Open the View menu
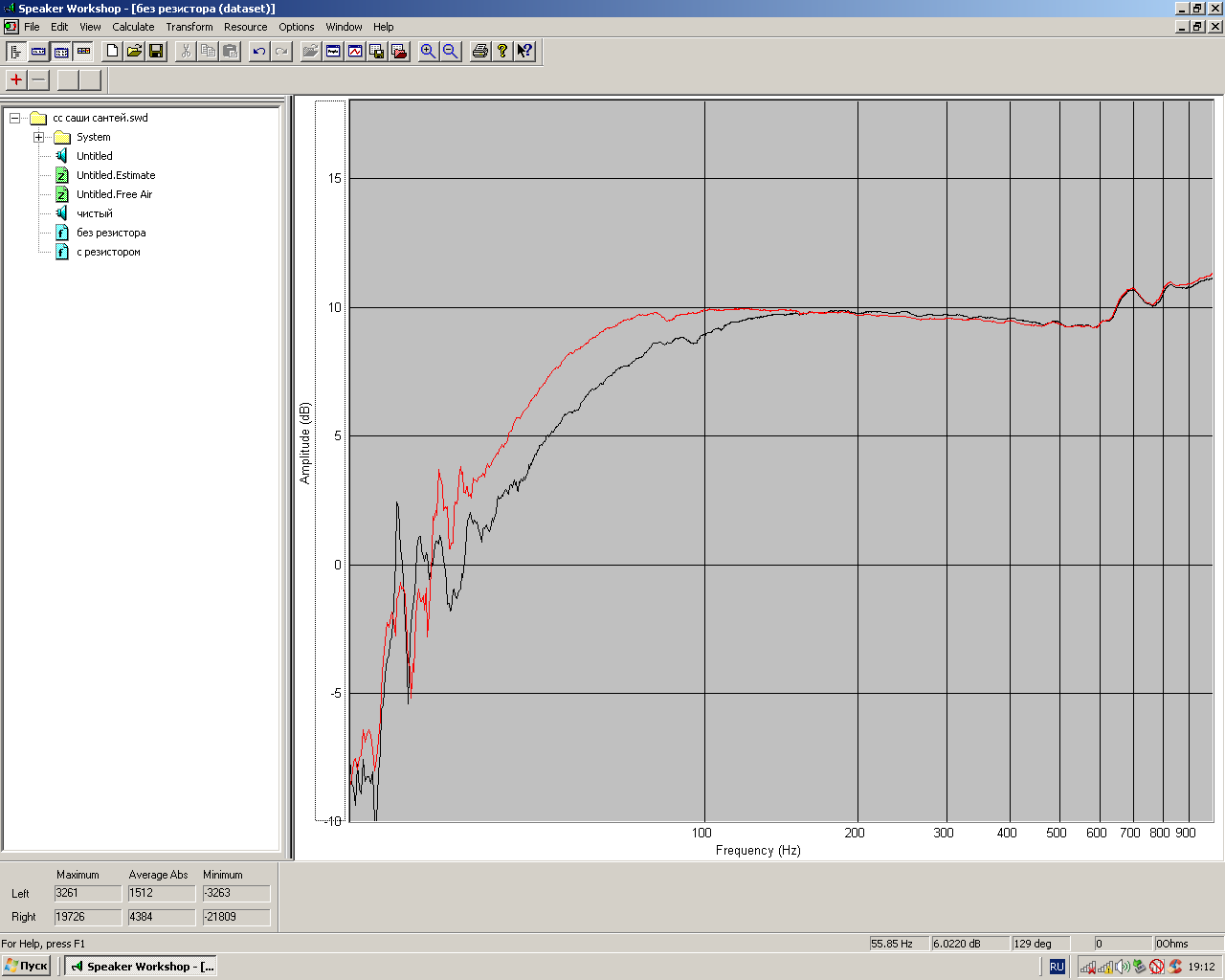Image resolution: width=1225 pixels, height=980 pixels. [90, 27]
